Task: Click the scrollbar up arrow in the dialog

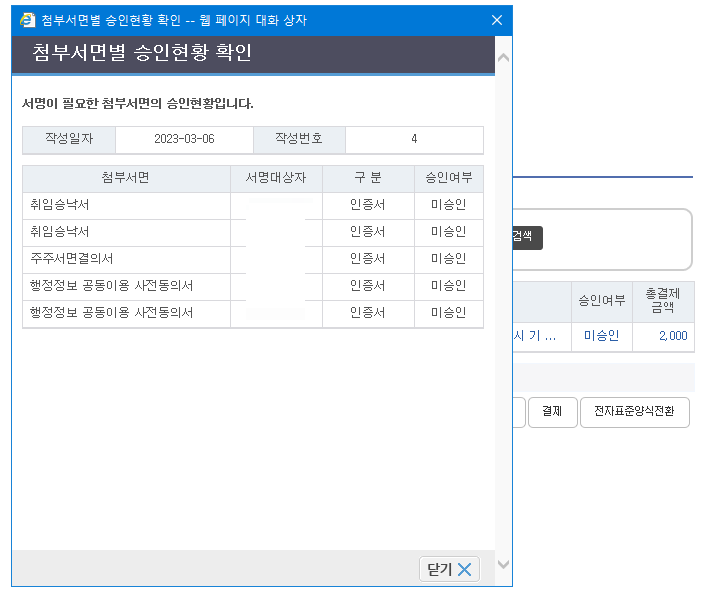Action: [x=503, y=58]
